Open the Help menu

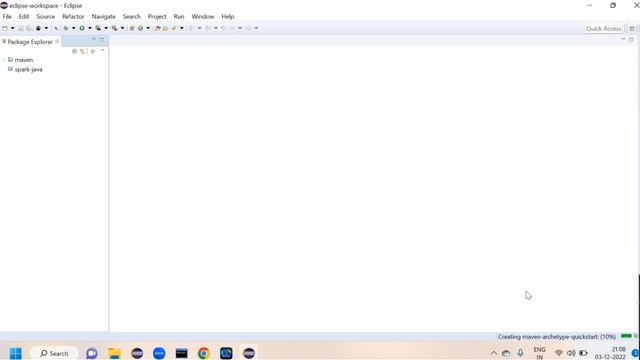227,16
